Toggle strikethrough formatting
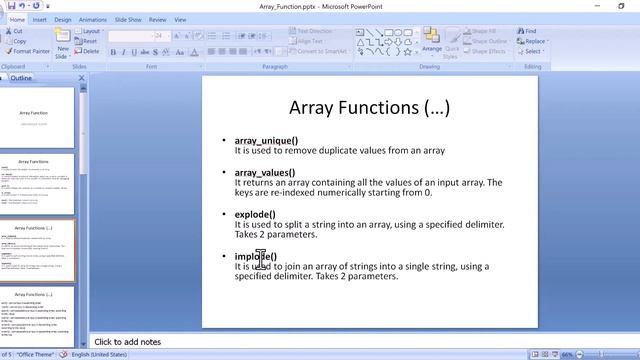Screen dimensions: 640x360 (x=144, y=52)
